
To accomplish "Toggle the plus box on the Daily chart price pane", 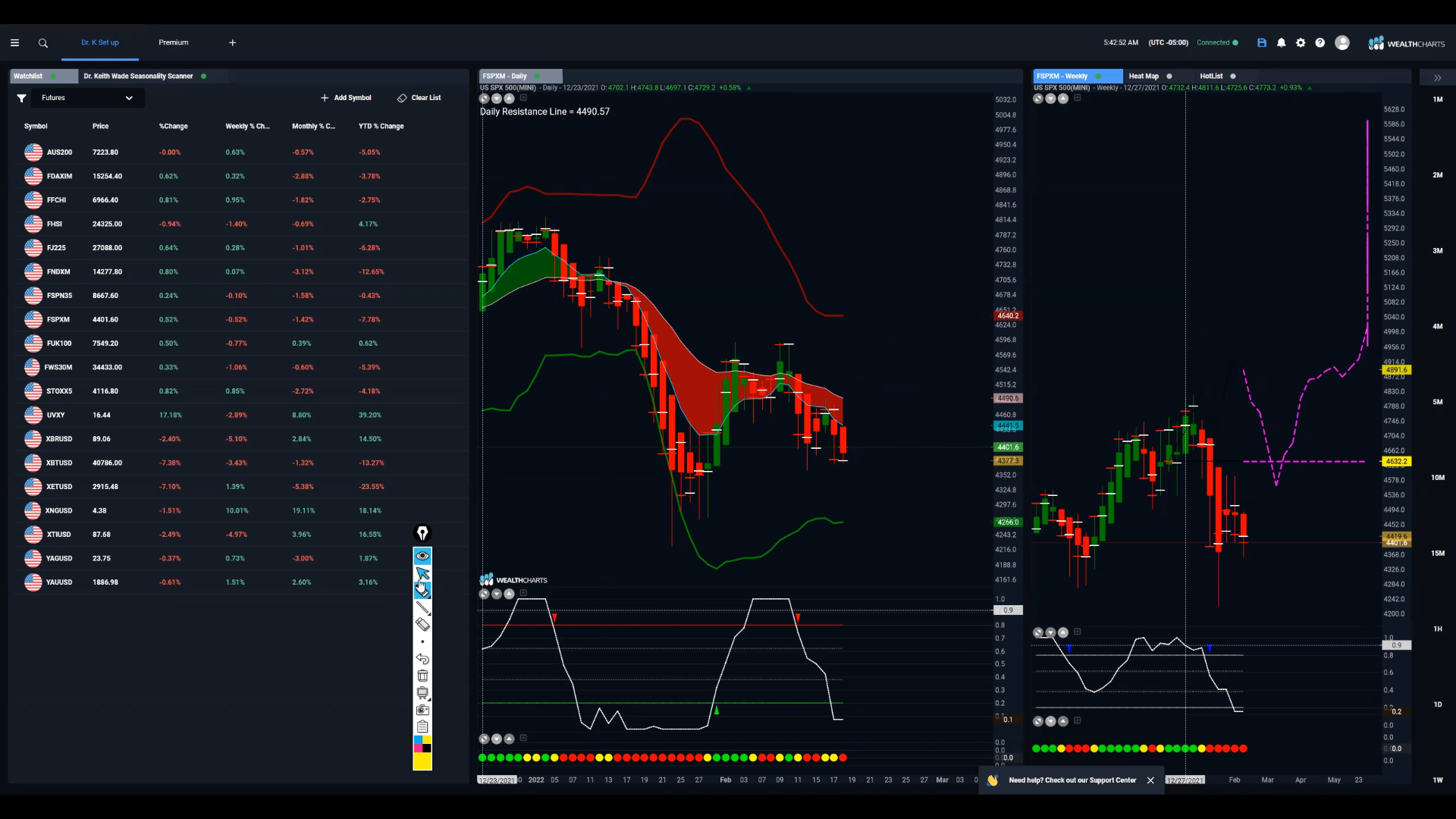I will (x=523, y=98).
